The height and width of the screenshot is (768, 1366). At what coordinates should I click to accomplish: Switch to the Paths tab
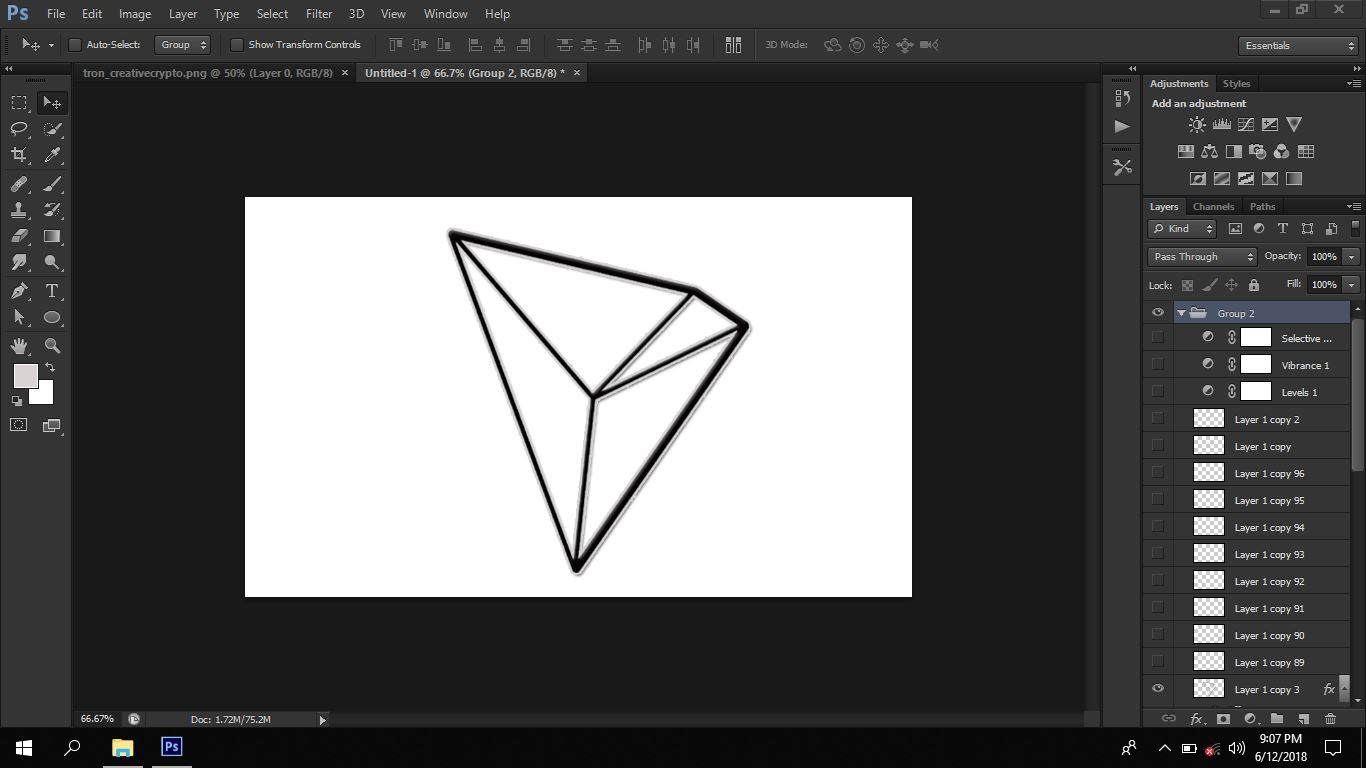pyautogui.click(x=1262, y=207)
